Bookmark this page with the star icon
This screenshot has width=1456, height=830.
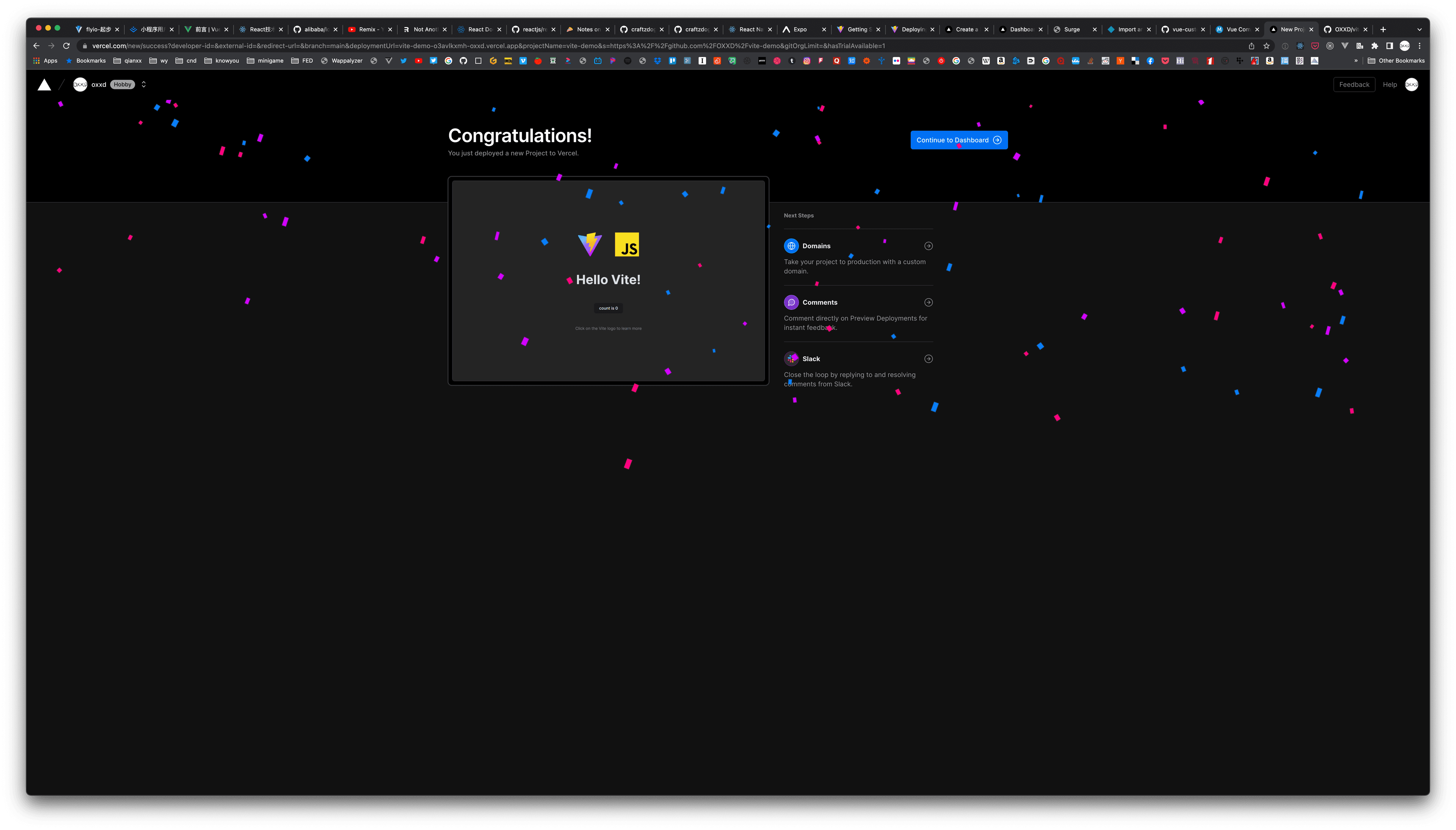(1266, 45)
